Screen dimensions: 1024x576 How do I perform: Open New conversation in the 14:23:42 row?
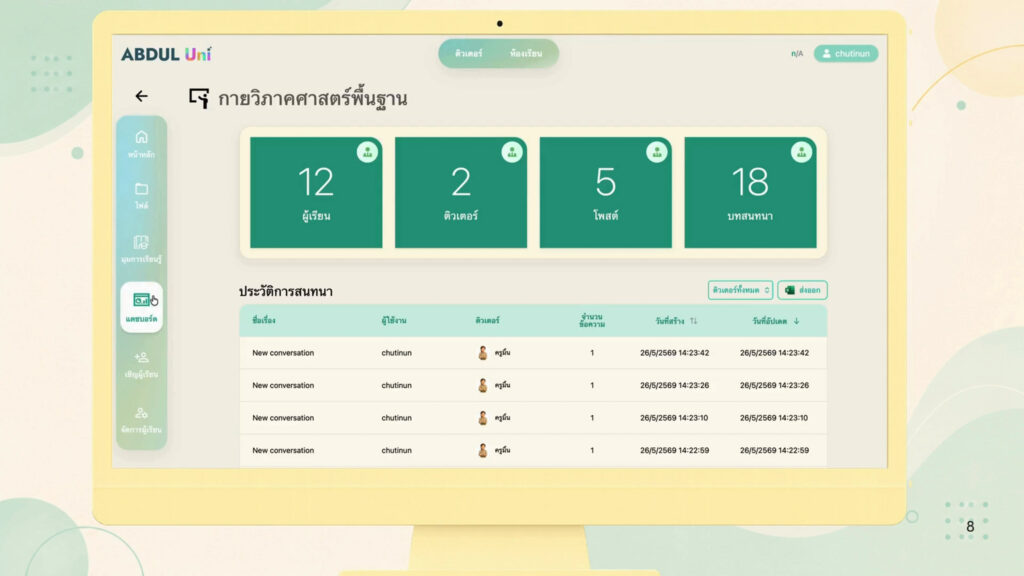coord(283,353)
